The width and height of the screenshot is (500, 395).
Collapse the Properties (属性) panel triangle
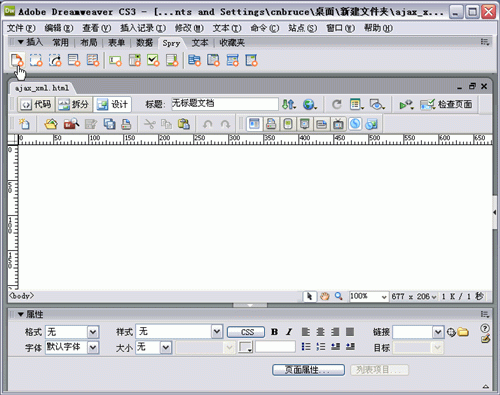[21, 314]
